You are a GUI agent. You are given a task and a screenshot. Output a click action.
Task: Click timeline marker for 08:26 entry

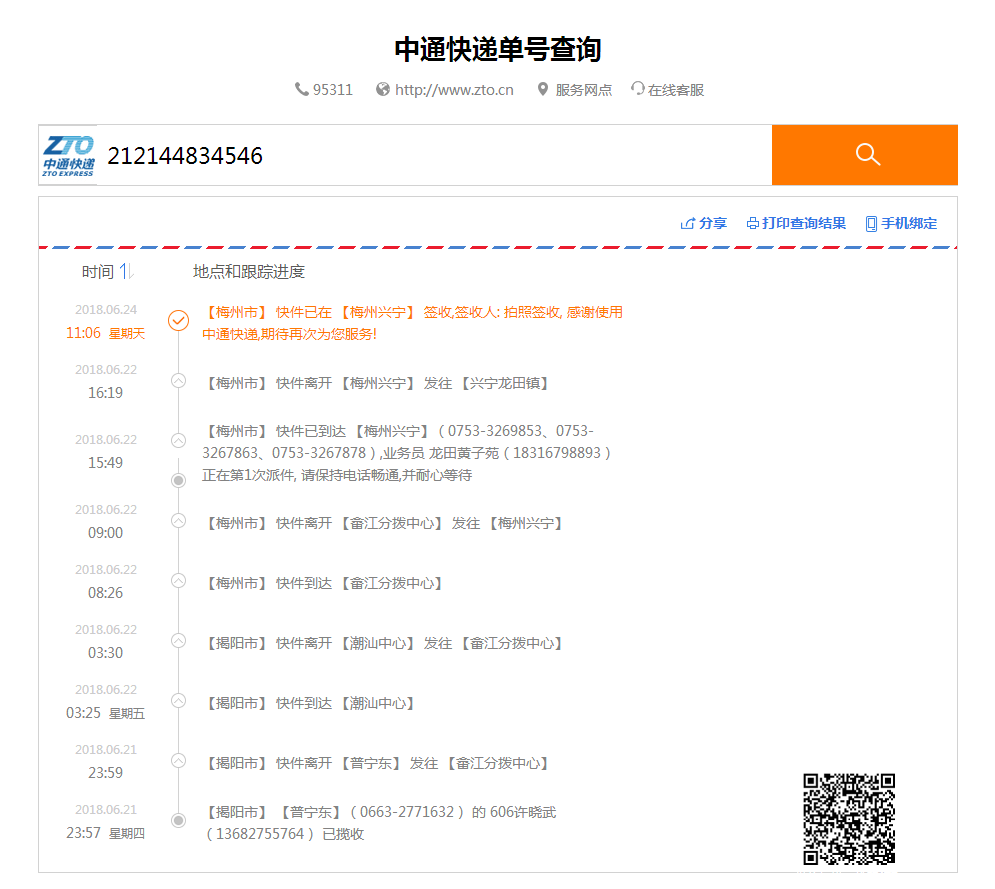[179, 581]
